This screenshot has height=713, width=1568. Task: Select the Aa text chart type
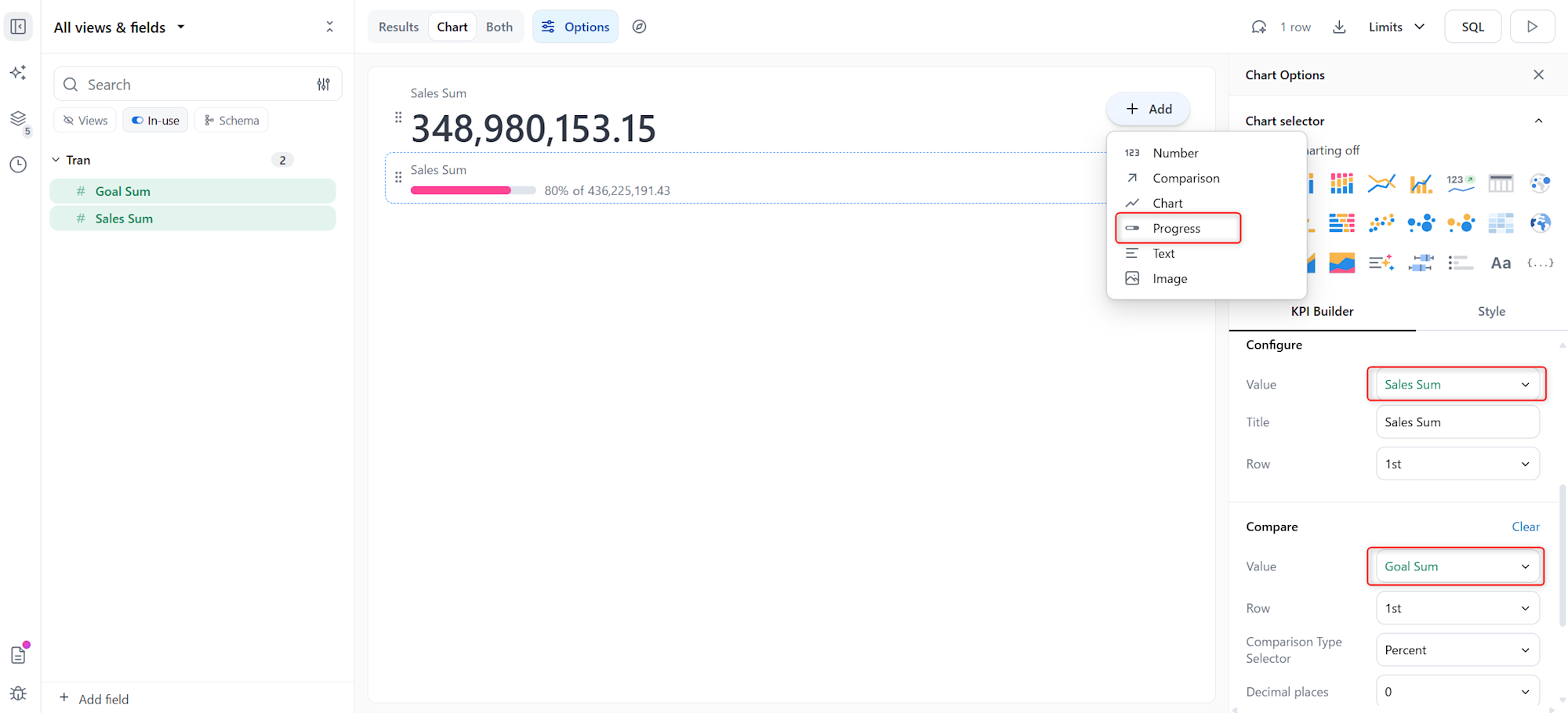tap(1501, 263)
